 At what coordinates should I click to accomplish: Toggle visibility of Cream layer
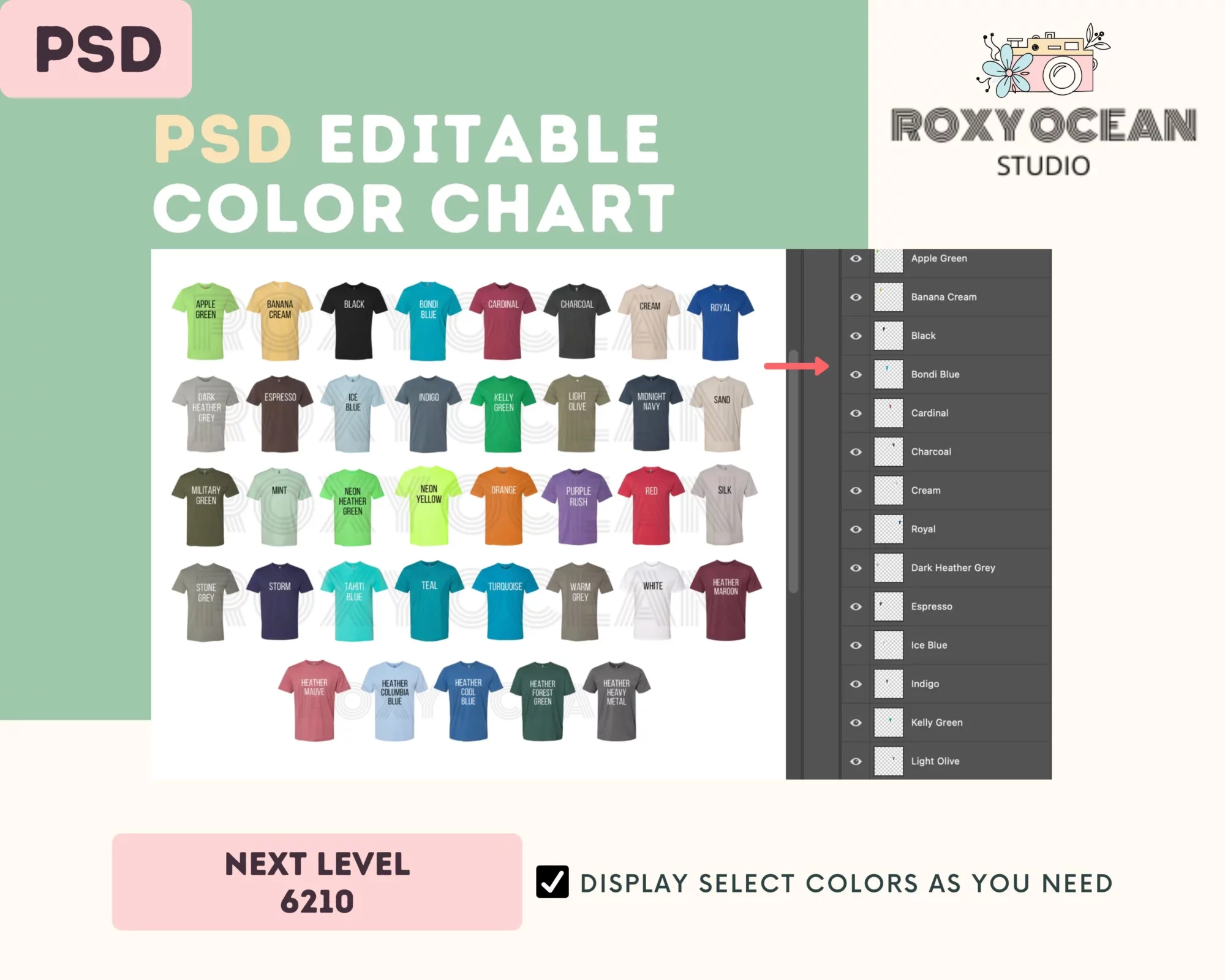click(x=855, y=490)
